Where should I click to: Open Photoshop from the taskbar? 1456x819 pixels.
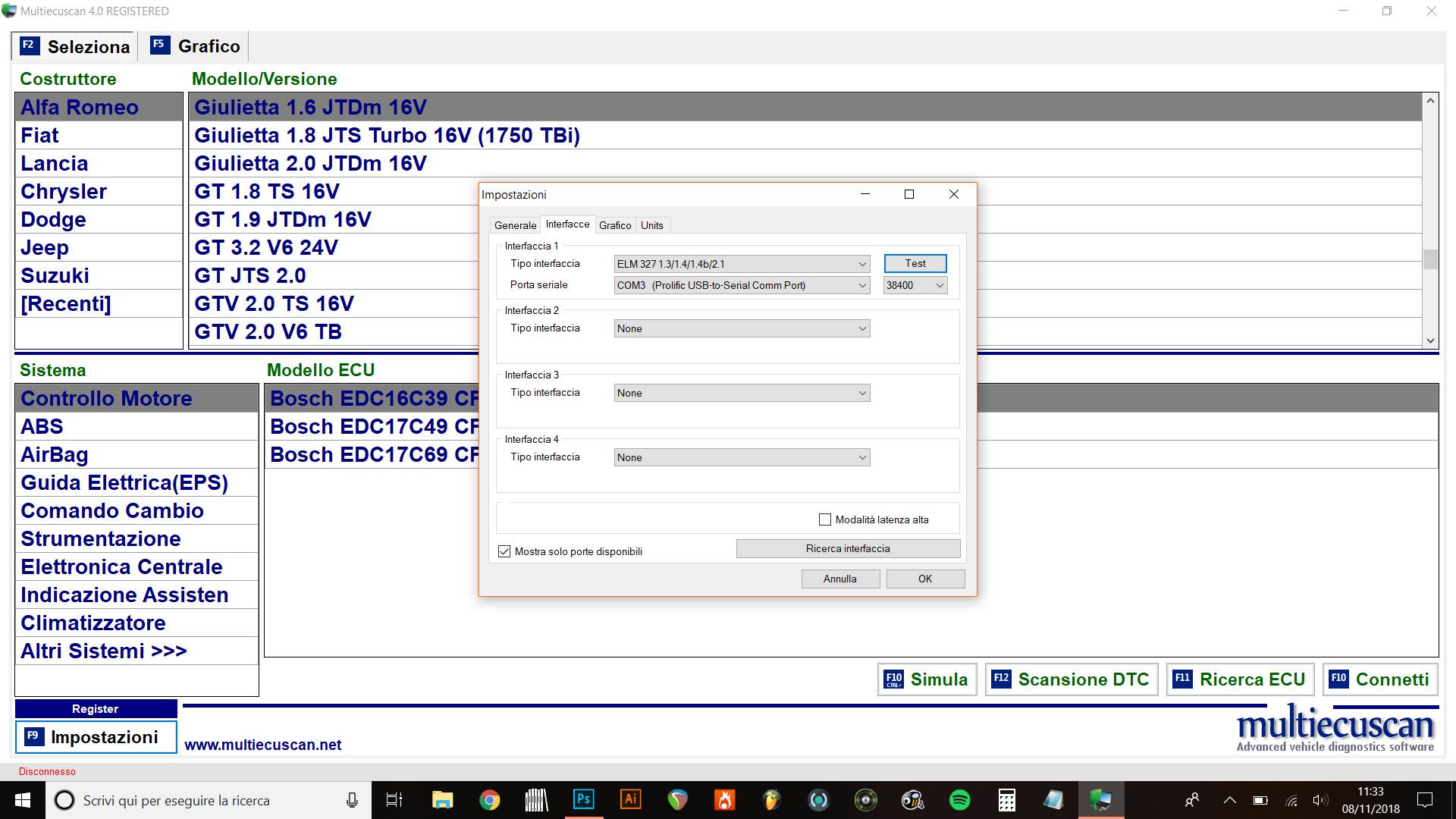click(583, 800)
